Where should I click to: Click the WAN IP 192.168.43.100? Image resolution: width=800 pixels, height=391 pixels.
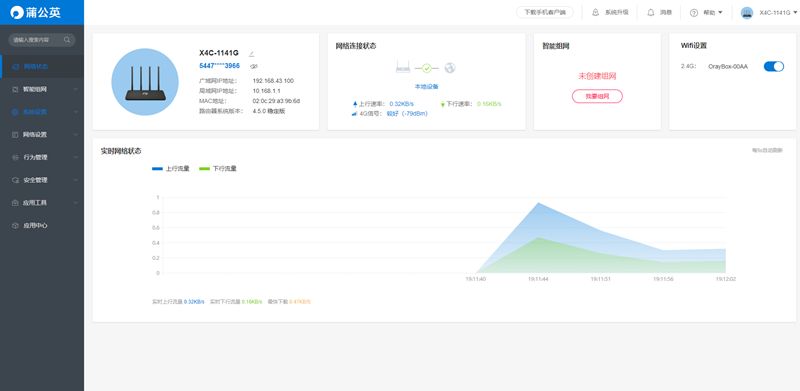273,81
